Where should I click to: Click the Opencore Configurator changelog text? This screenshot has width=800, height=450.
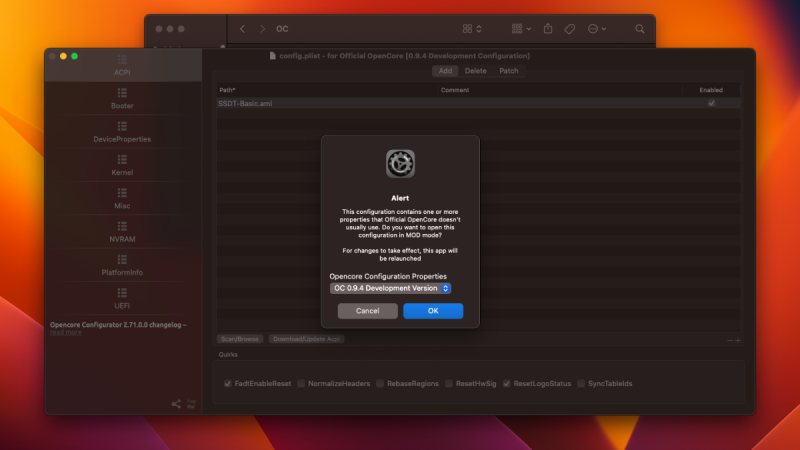point(118,324)
